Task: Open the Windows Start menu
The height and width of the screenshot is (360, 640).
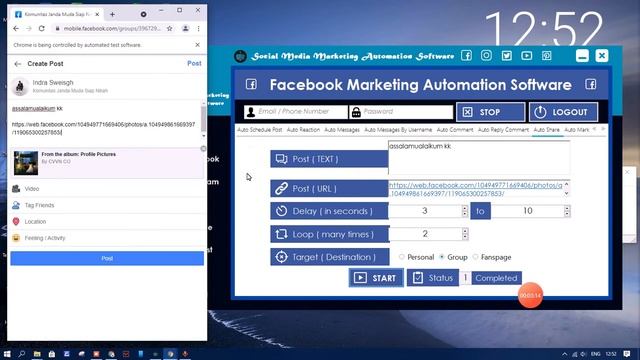Action: 7,354
